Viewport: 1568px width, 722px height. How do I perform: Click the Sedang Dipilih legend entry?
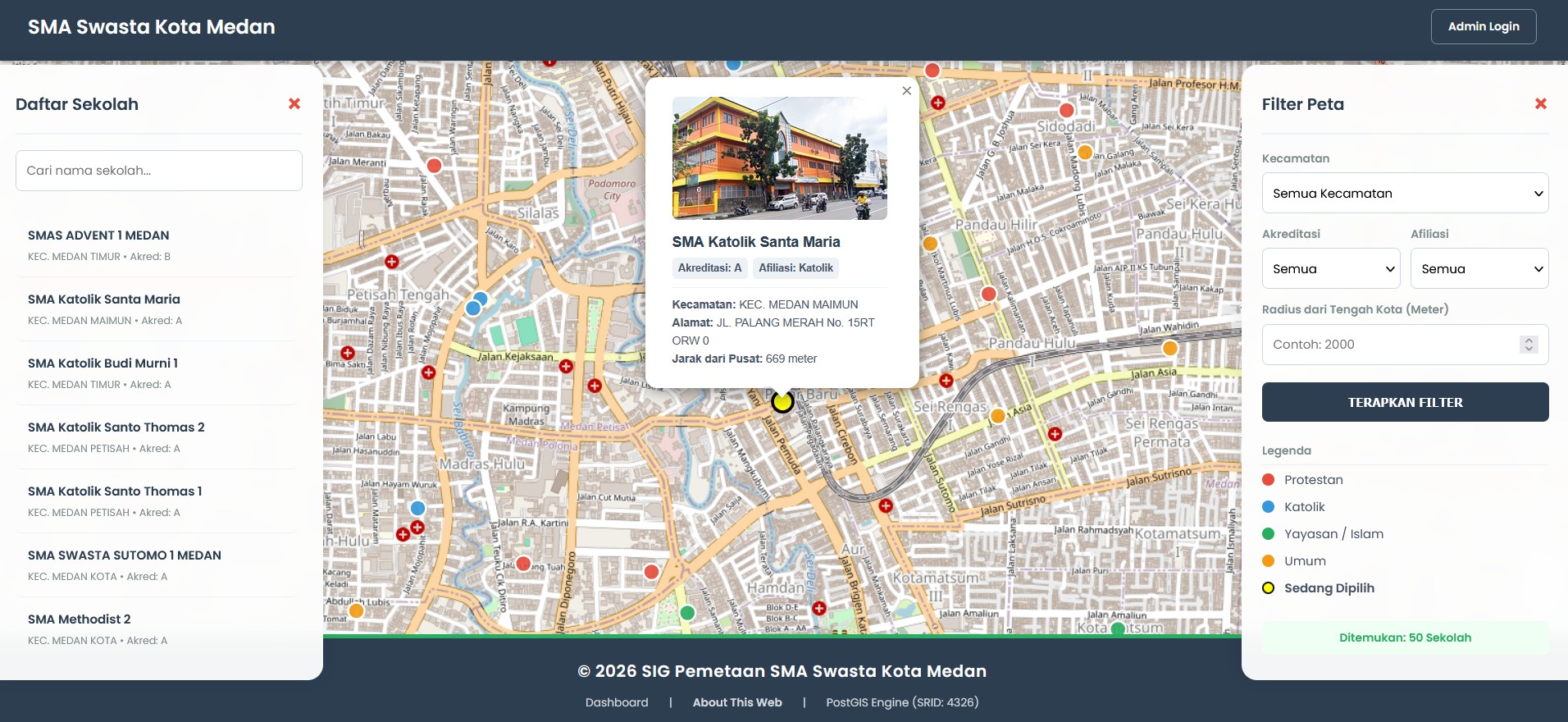1318,588
